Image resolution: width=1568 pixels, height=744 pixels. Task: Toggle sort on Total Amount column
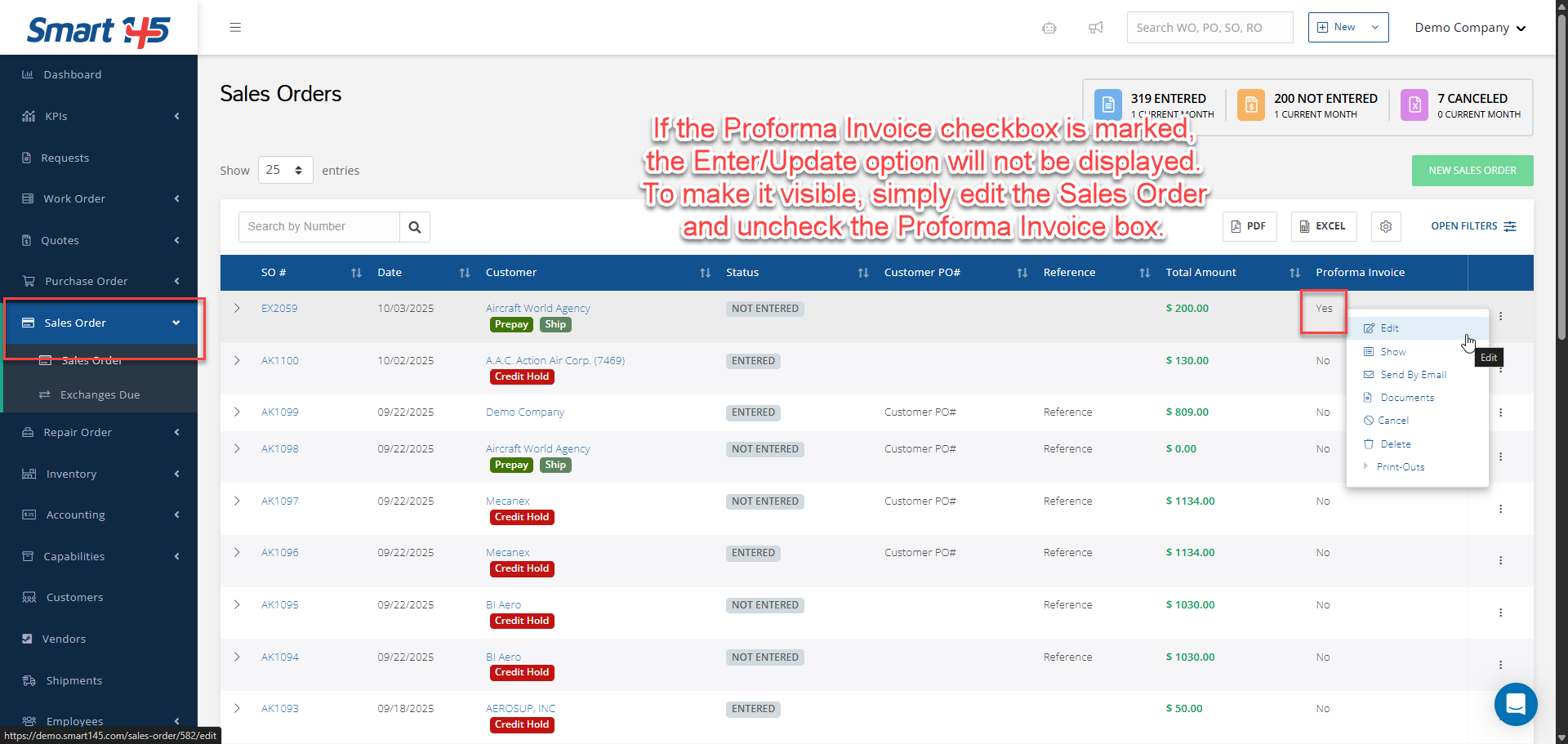click(x=1294, y=273)
